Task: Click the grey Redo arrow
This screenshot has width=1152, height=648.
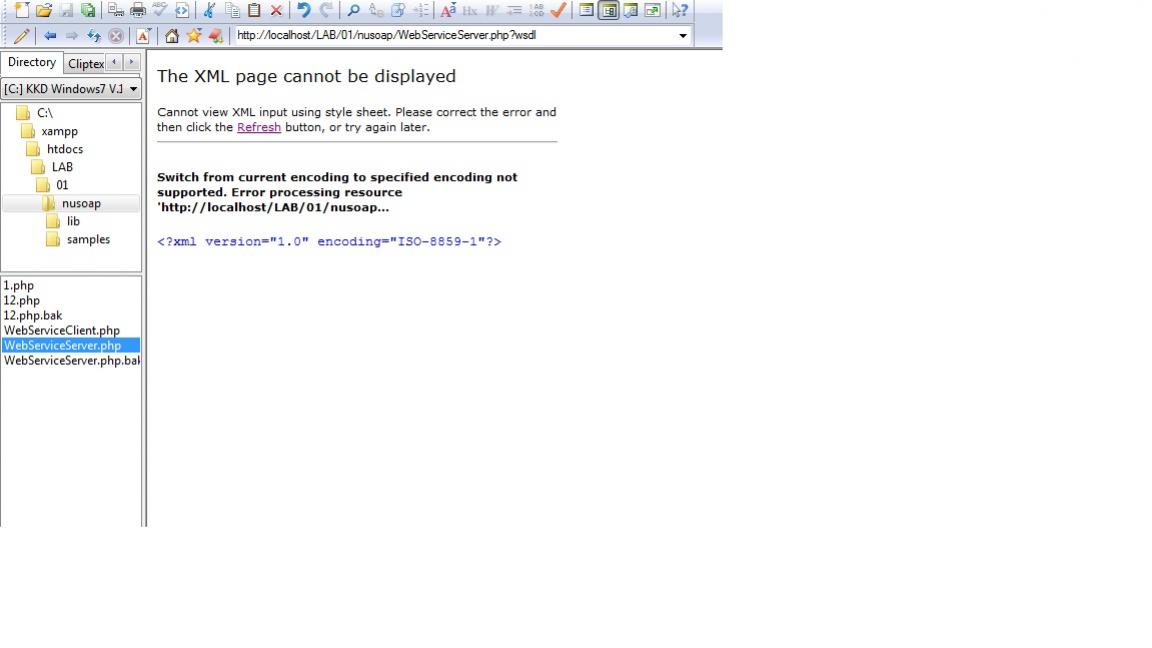Action: click(326, 10)
